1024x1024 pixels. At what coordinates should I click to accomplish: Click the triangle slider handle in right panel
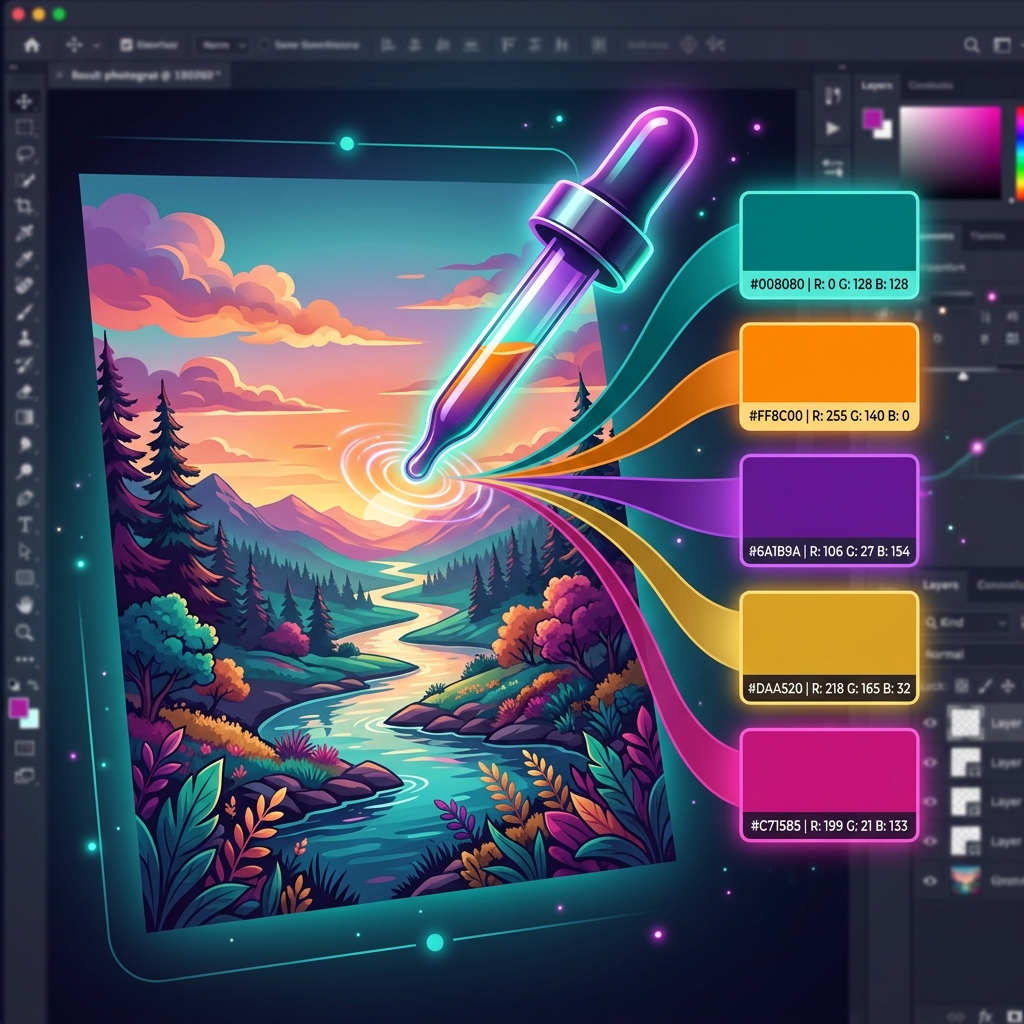coord(963,376)
